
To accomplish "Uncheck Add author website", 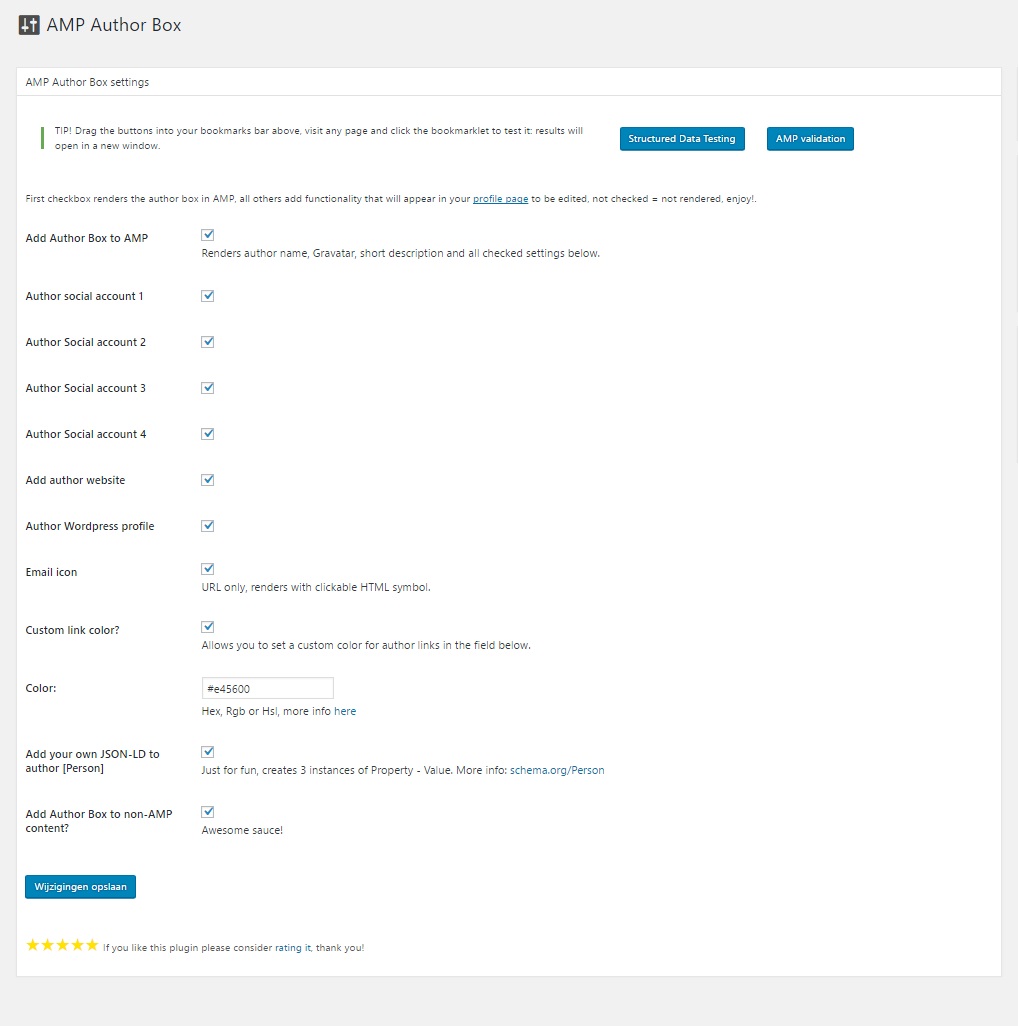I will 207,480.
